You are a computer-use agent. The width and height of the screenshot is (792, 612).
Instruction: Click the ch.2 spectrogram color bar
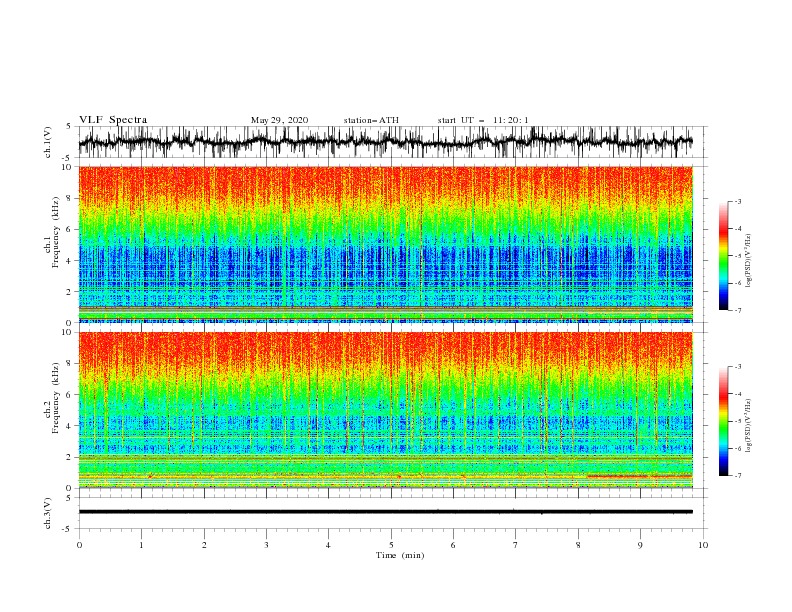[723, 421]
